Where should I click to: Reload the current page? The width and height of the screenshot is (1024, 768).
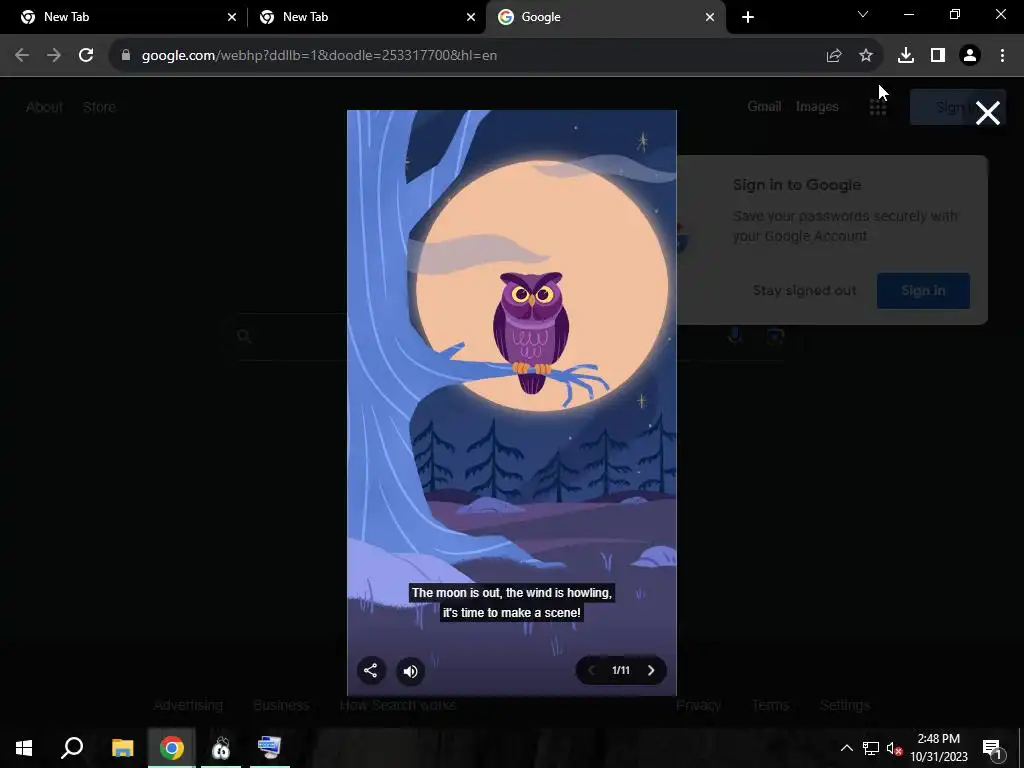click(86, 56)
